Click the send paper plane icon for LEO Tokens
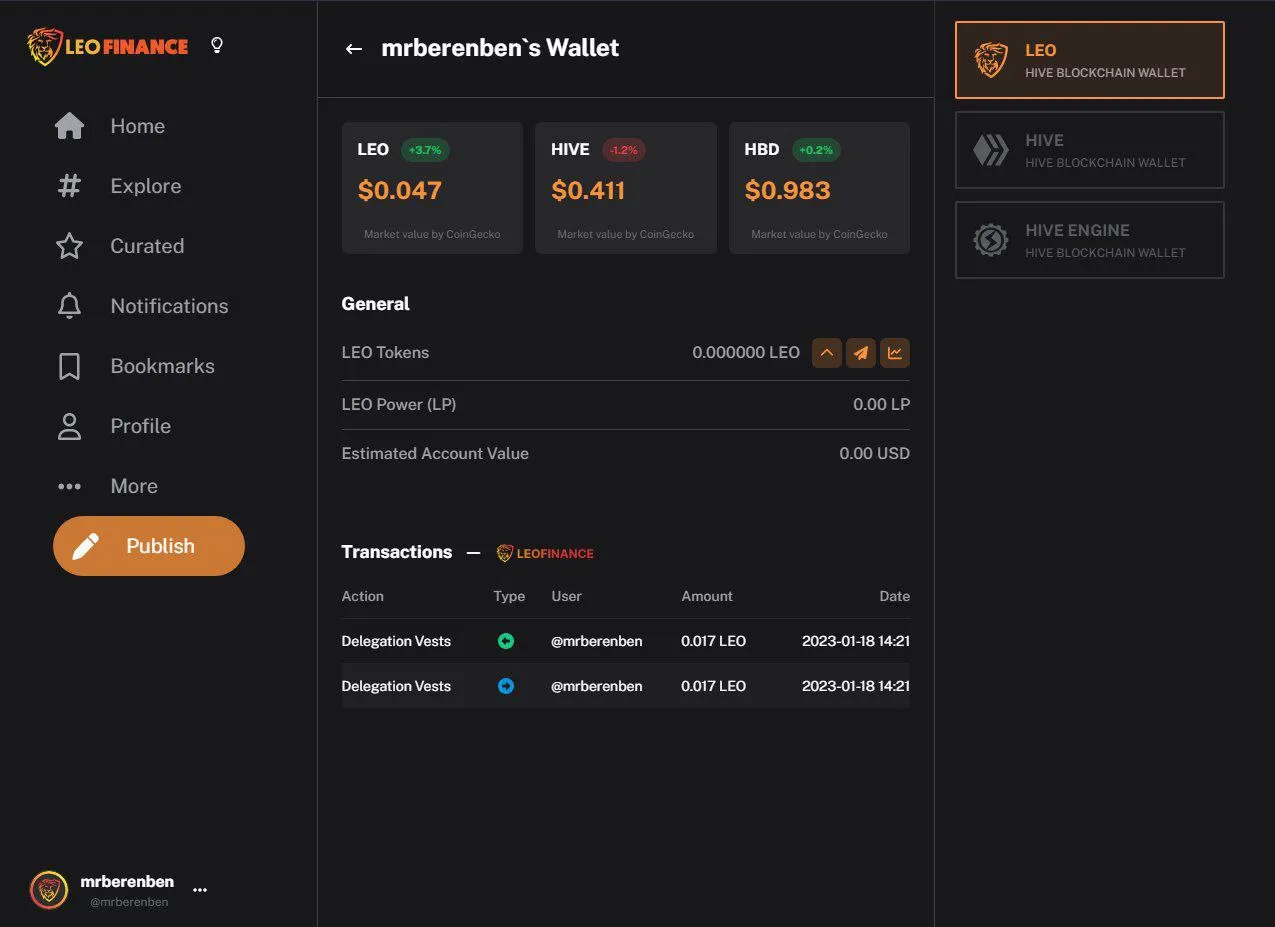The image size is (1275, 927). click(x=861, y=353)
